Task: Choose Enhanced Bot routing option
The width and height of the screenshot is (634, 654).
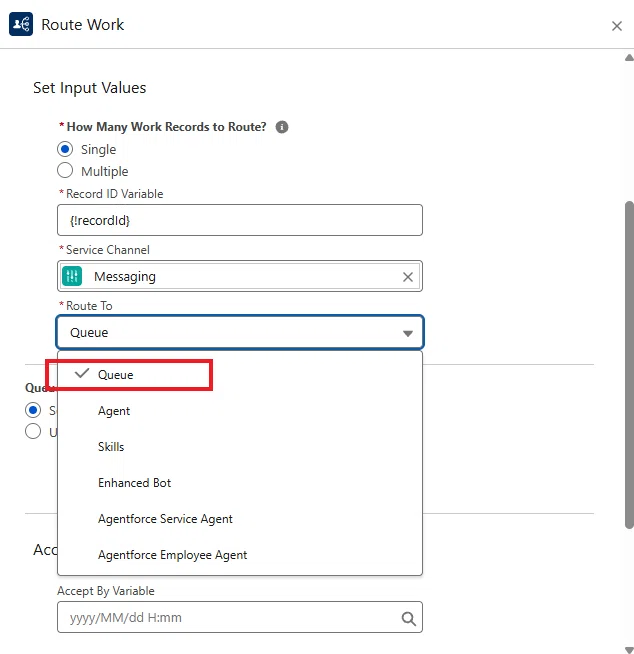Action: point(240,483)
